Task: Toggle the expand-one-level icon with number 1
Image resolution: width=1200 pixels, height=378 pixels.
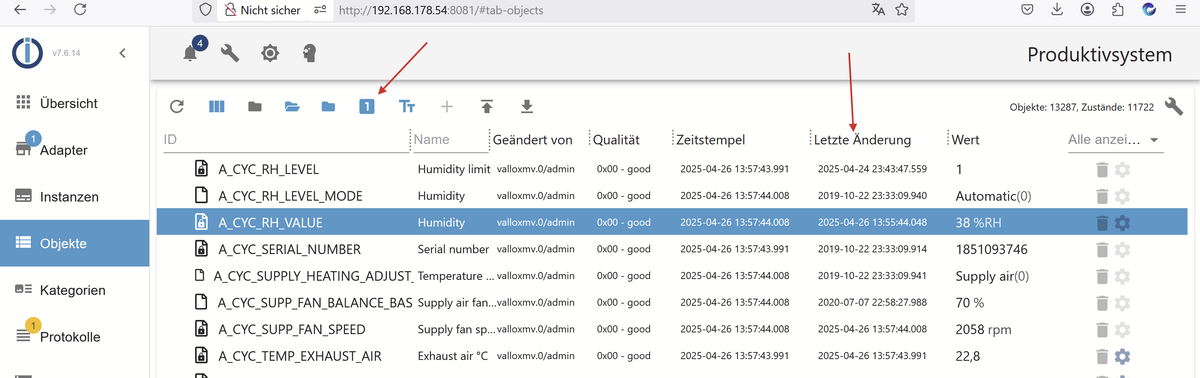Action: click(x=367, y=106)
